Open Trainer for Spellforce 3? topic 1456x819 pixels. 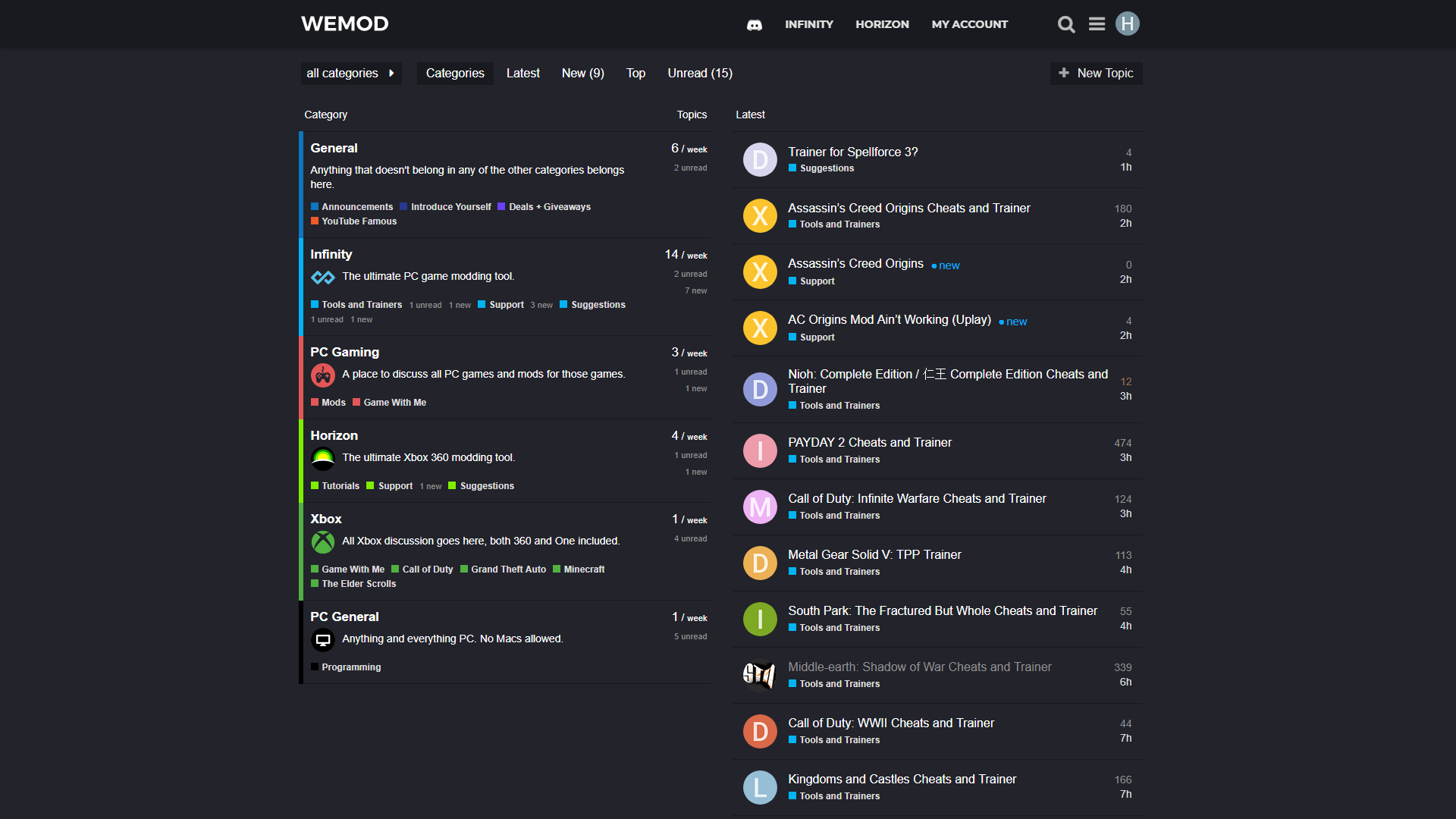pyautogui.click(x=853, y=152)
